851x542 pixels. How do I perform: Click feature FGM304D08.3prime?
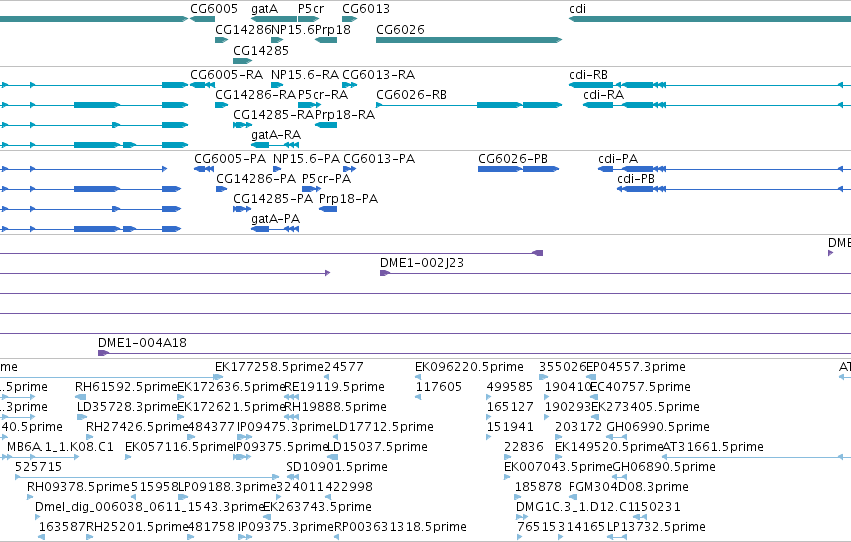[628, 487]
